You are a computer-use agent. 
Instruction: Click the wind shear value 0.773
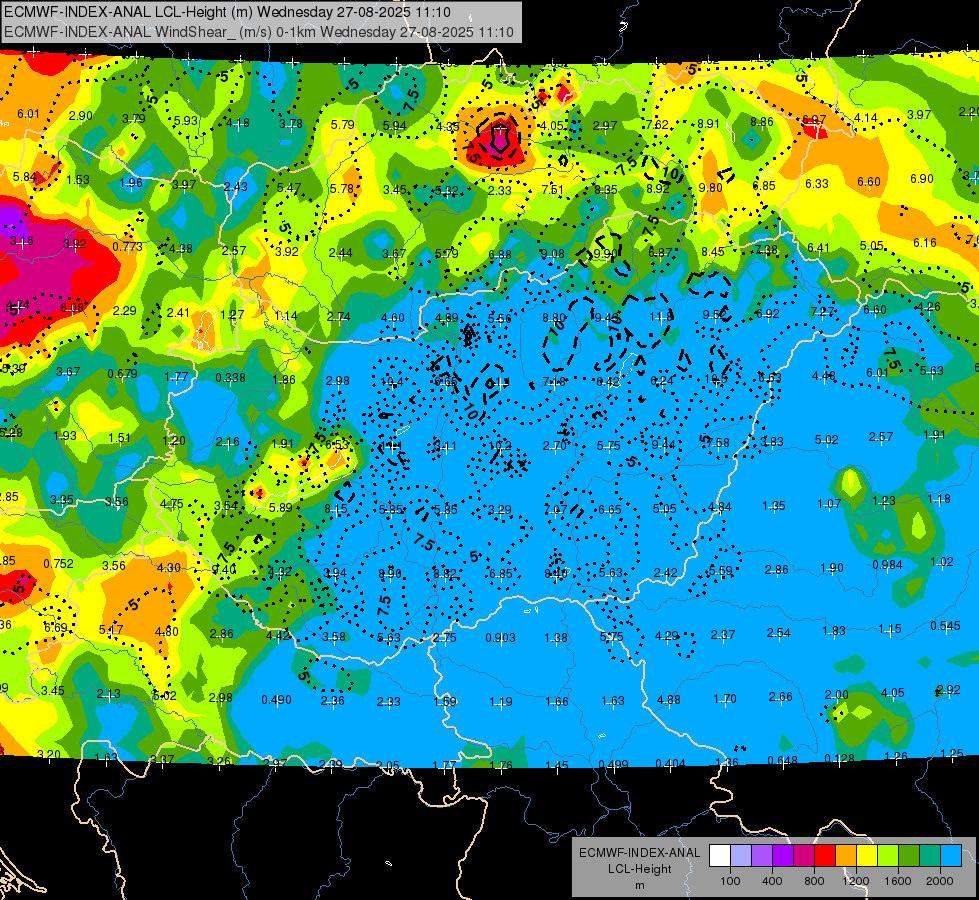(127, 247)
